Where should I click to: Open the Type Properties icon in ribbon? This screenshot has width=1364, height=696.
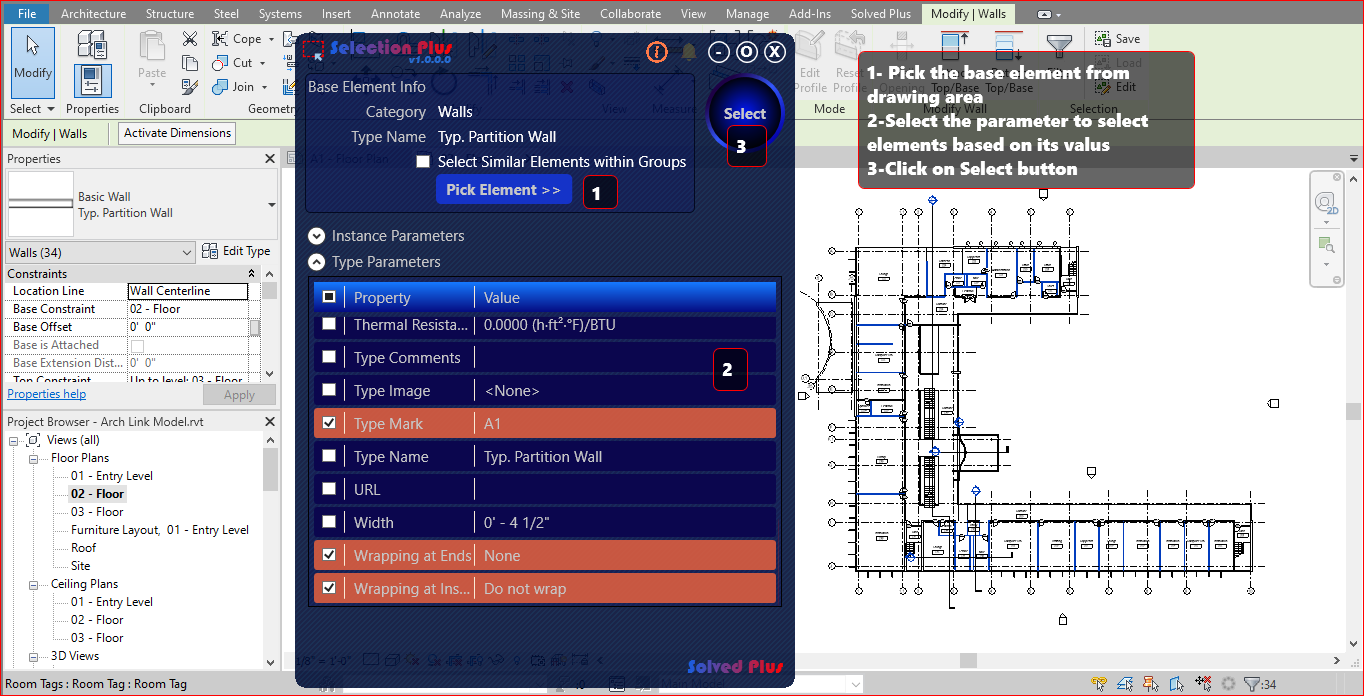pos(92,44)
